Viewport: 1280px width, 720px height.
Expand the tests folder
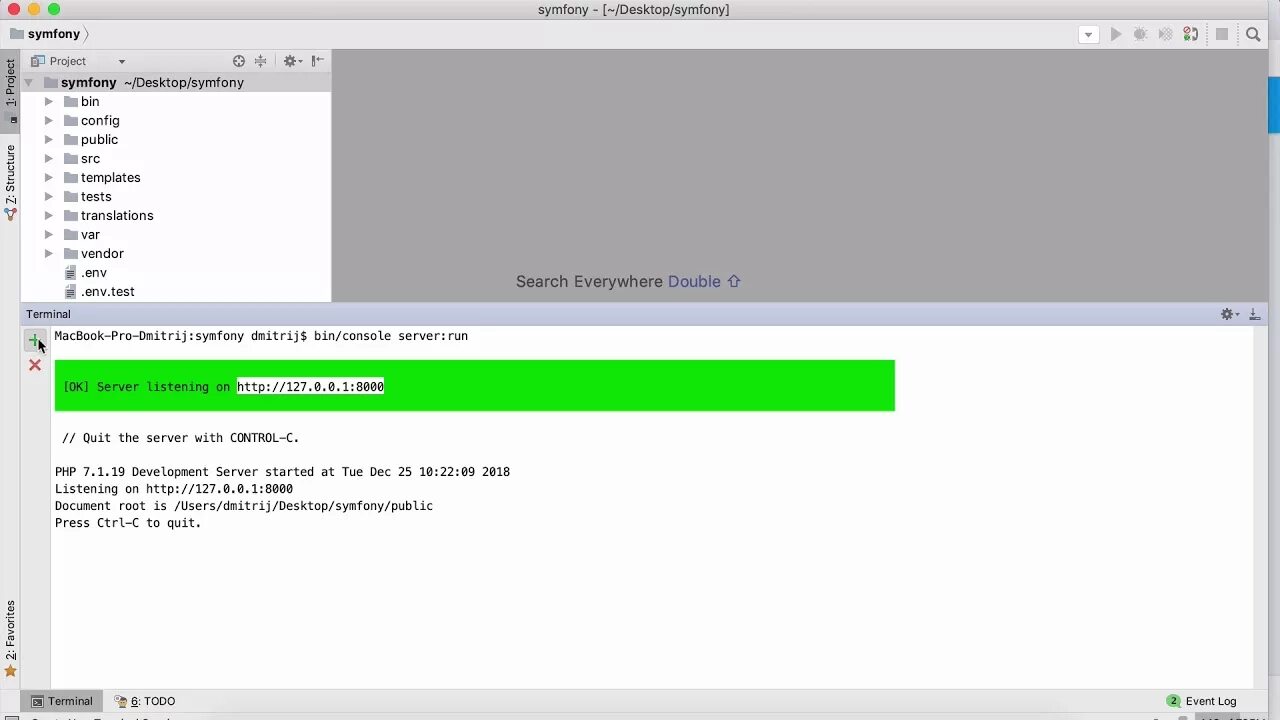click(x=48, y=197)
